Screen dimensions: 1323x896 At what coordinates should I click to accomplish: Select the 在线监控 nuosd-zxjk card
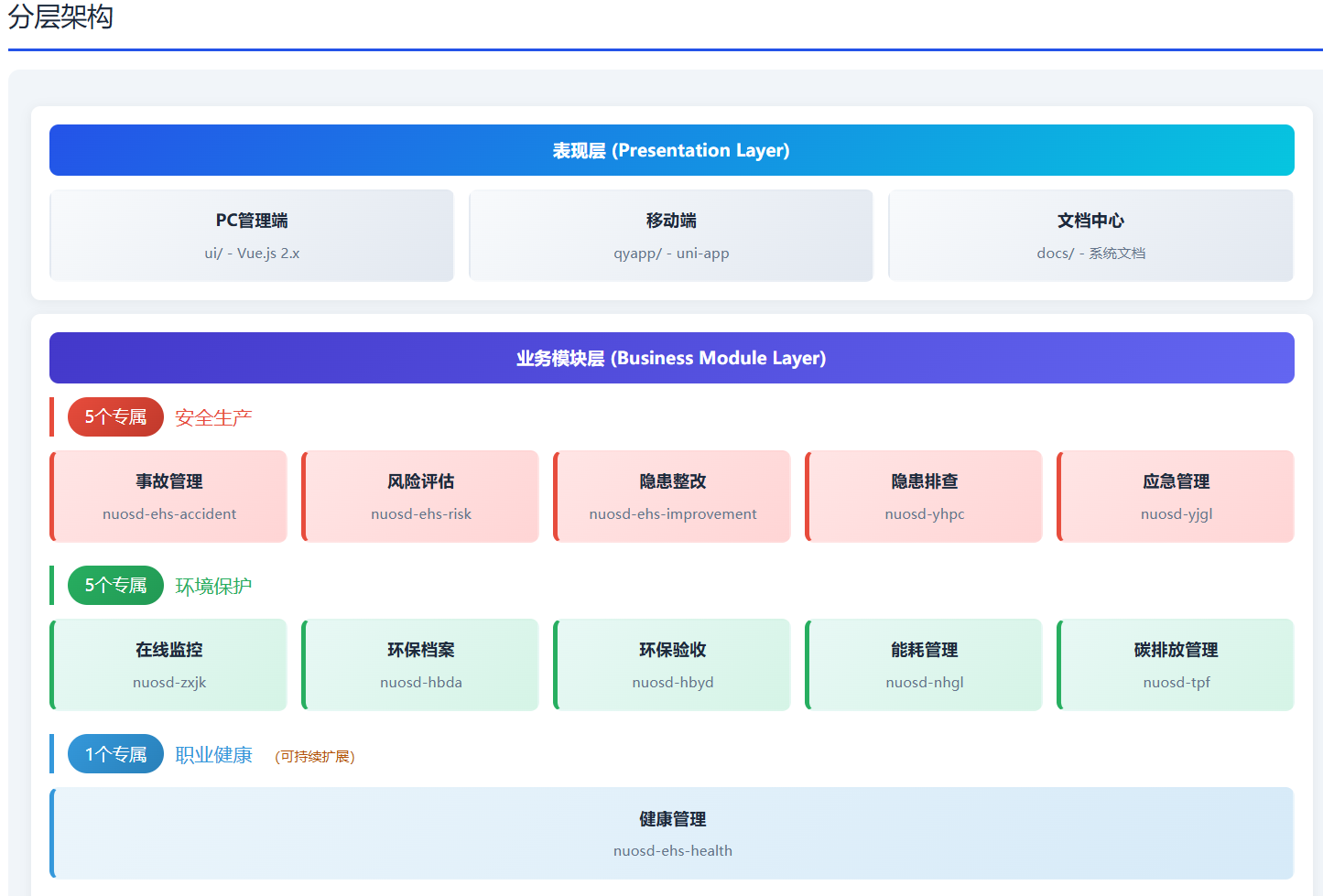pos(169,664)
